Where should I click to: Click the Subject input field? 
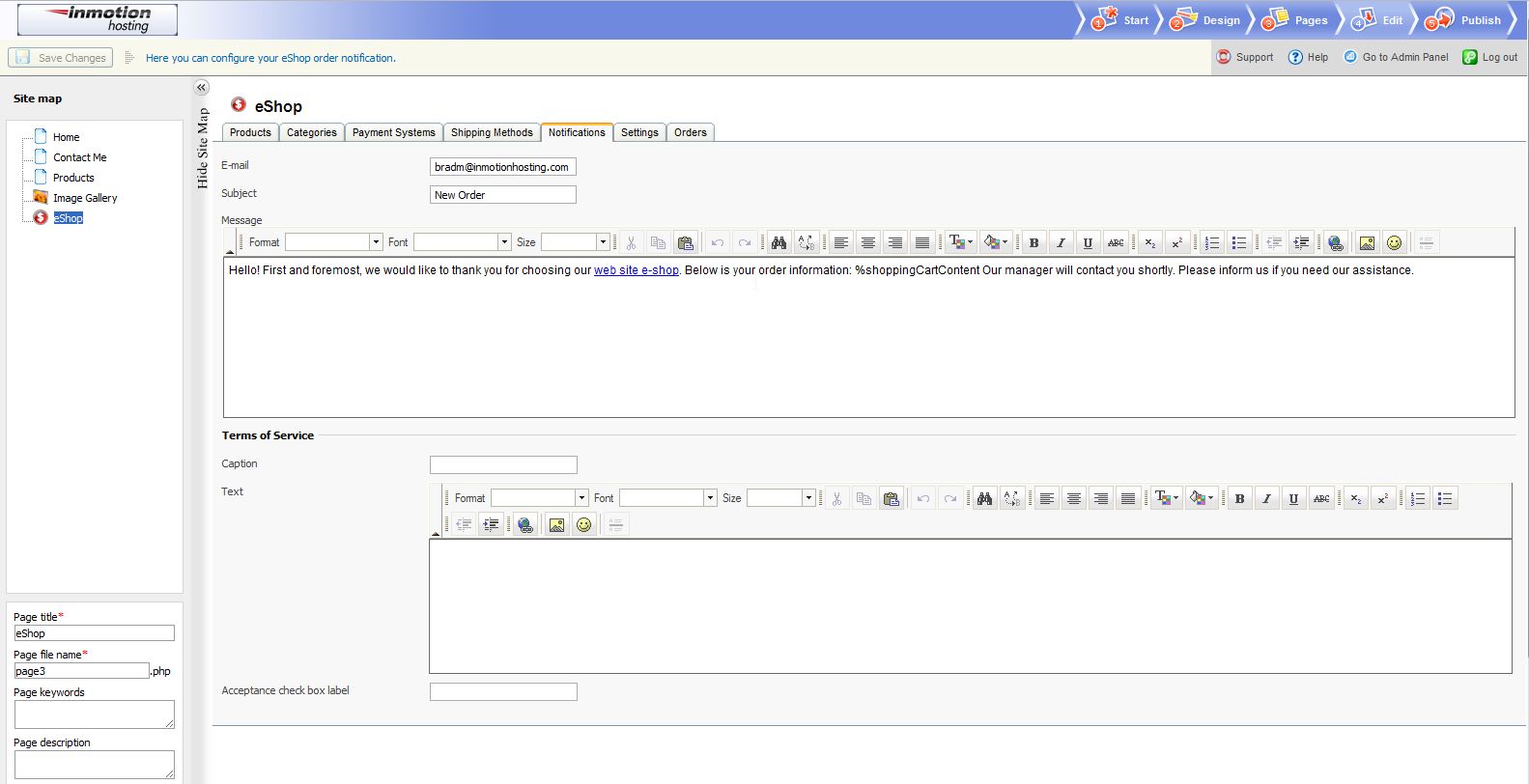502,195
